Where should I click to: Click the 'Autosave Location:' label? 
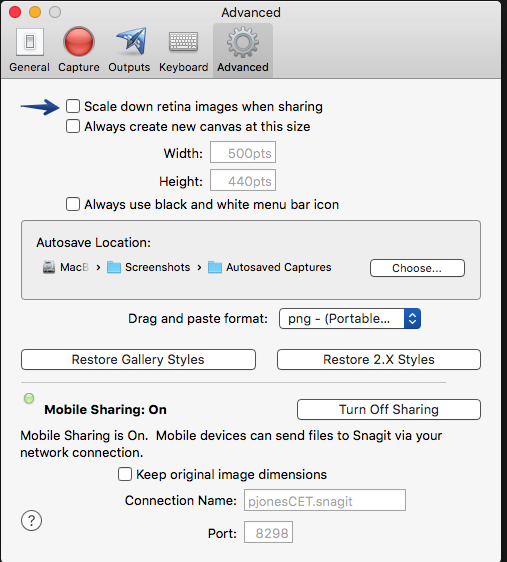click(x=94, y=243)
